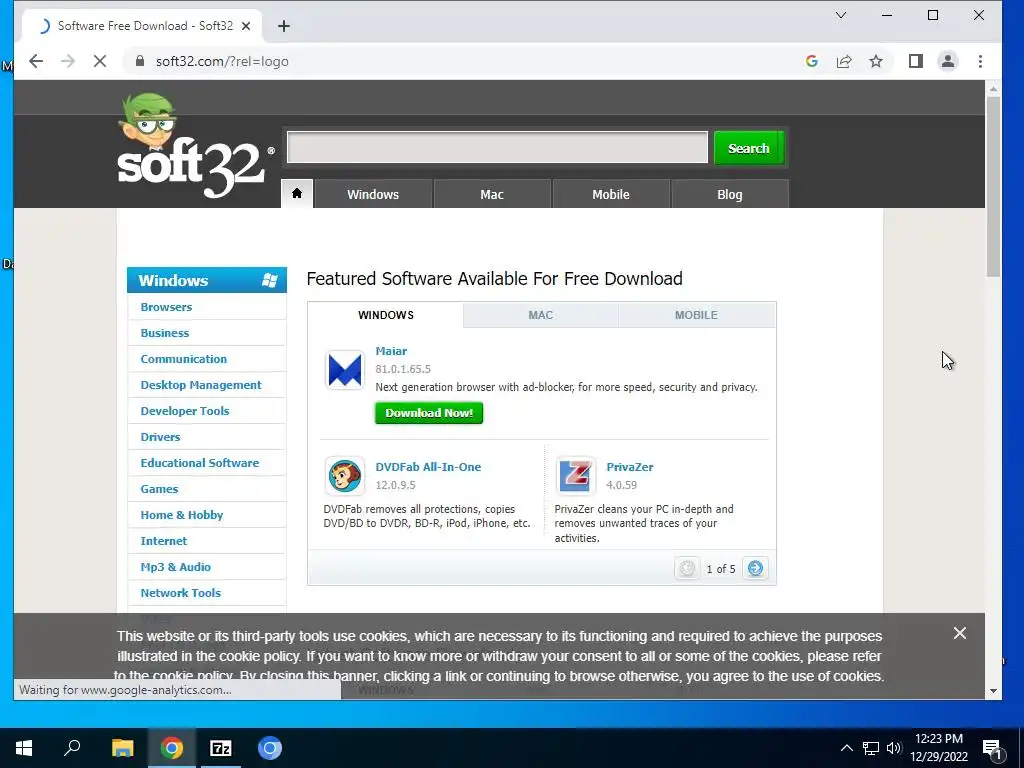Close the cookie banner

(x=959, y=633)
